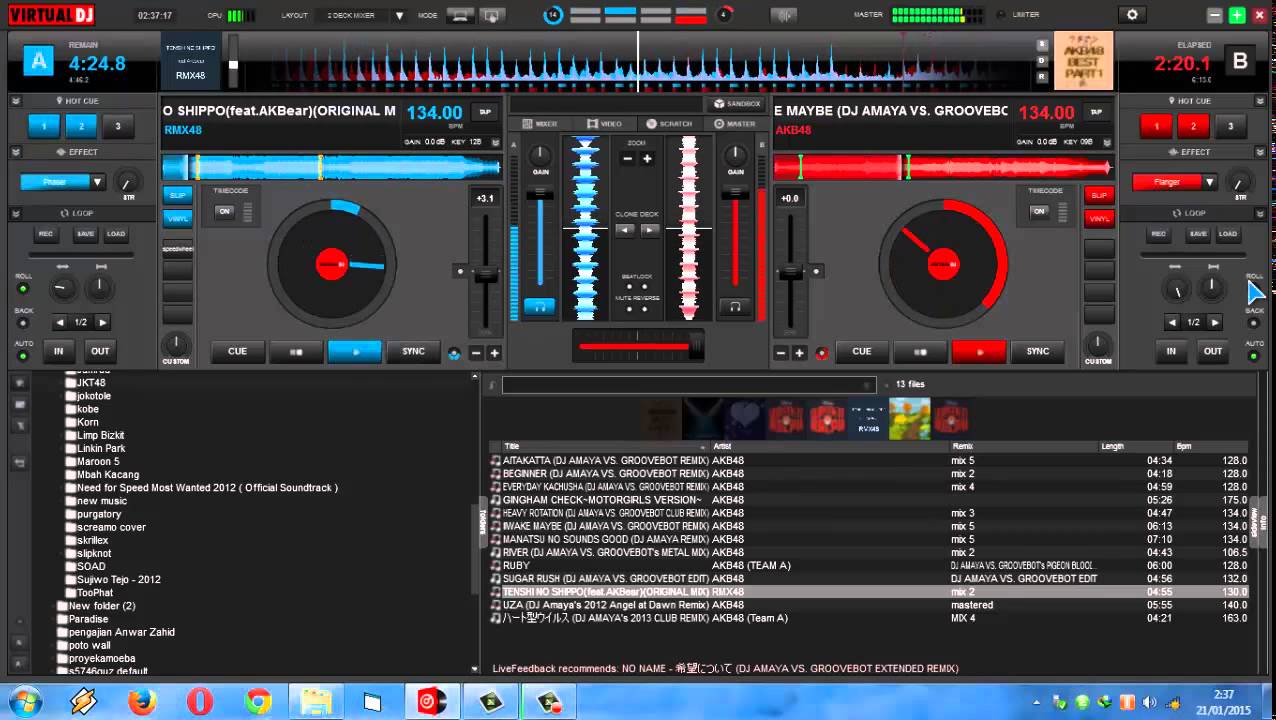
Task: Switch to the VIDEO tab
Action: coord(605,124)
